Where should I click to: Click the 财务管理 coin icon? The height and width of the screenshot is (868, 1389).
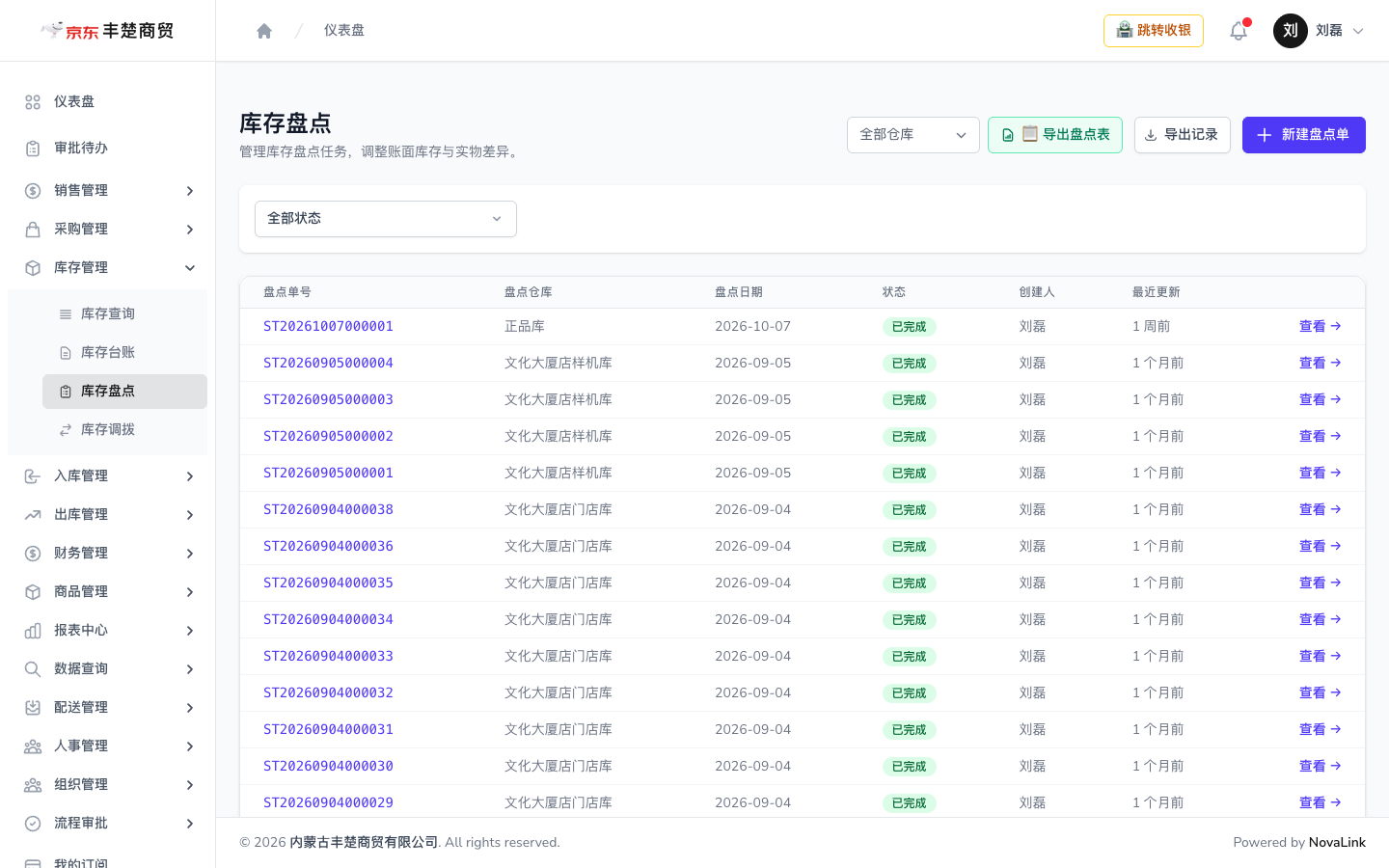point(33,554)
